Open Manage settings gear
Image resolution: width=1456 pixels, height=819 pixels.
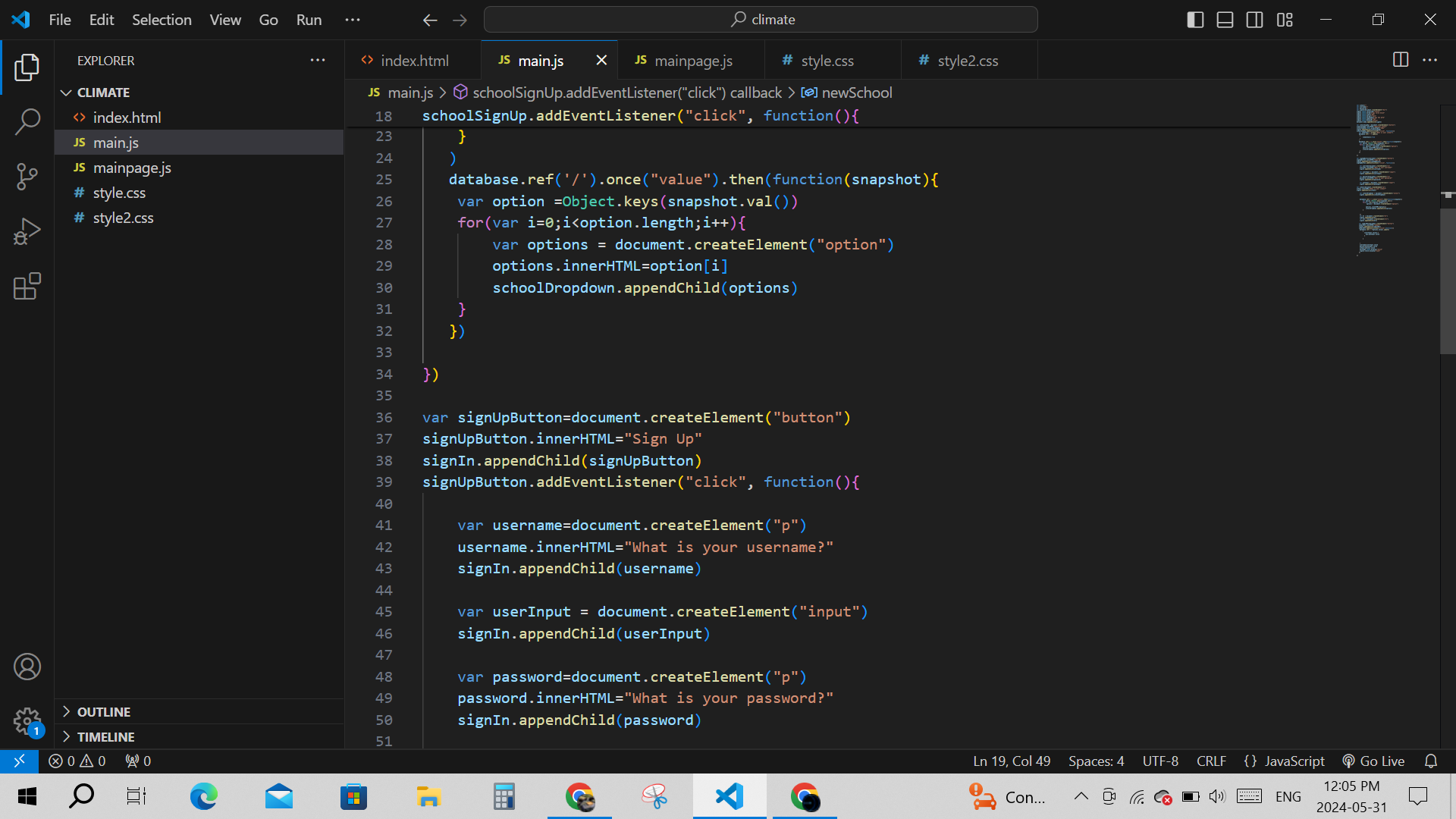coord(27,720)
